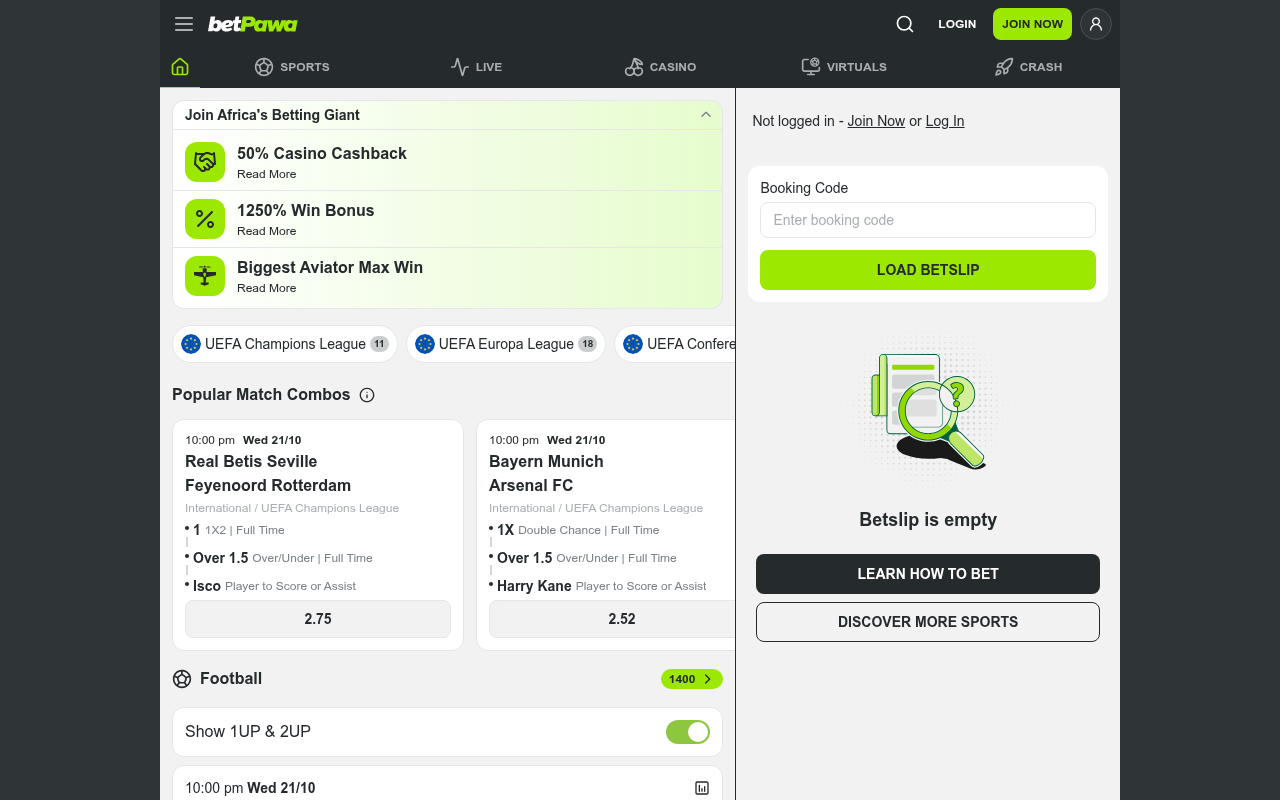Click the Win Bonus percent icon

pos(205,219)
